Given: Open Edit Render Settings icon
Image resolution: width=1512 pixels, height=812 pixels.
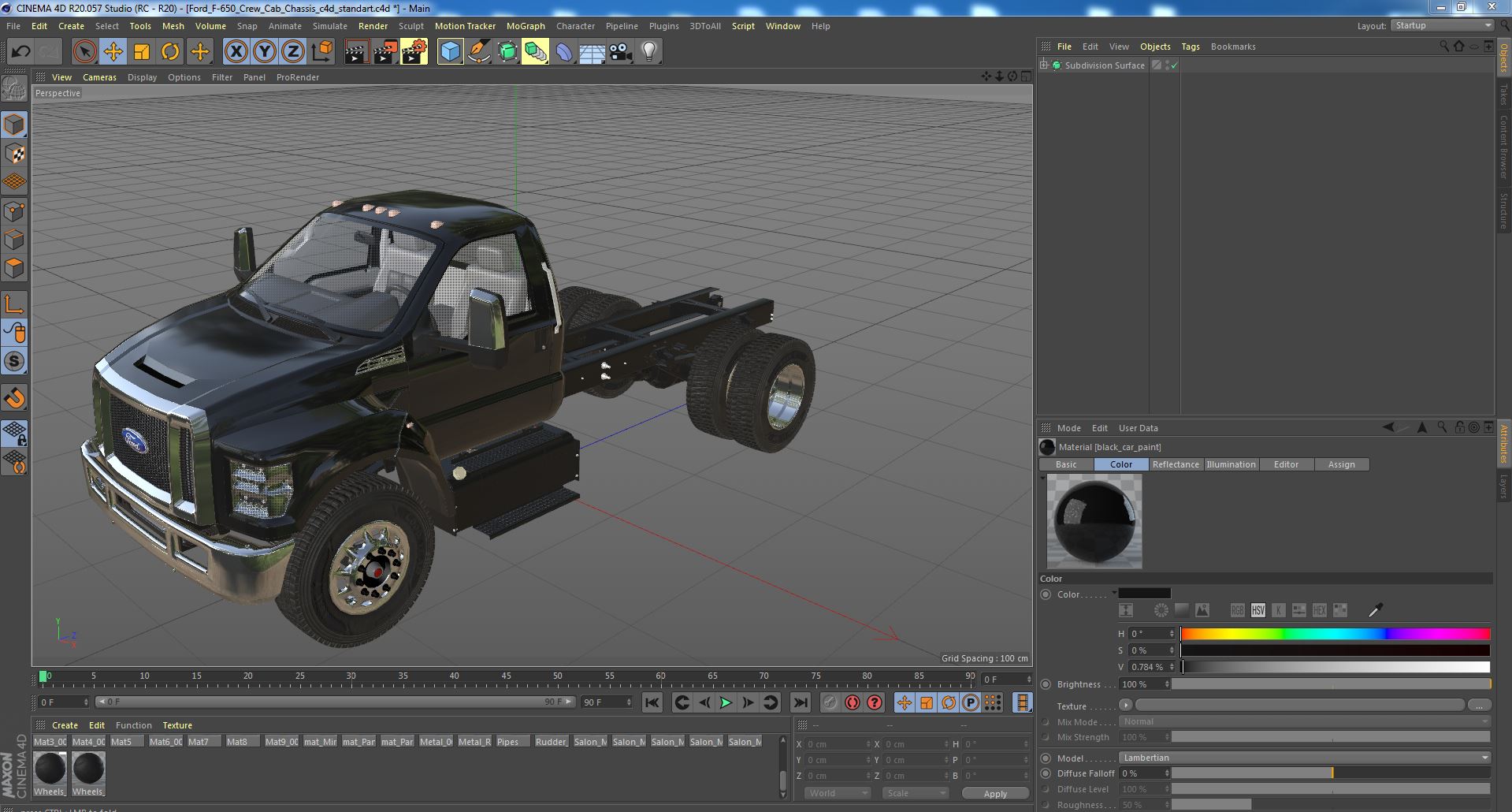Looking at the screenshot, I should click(414, 52).
